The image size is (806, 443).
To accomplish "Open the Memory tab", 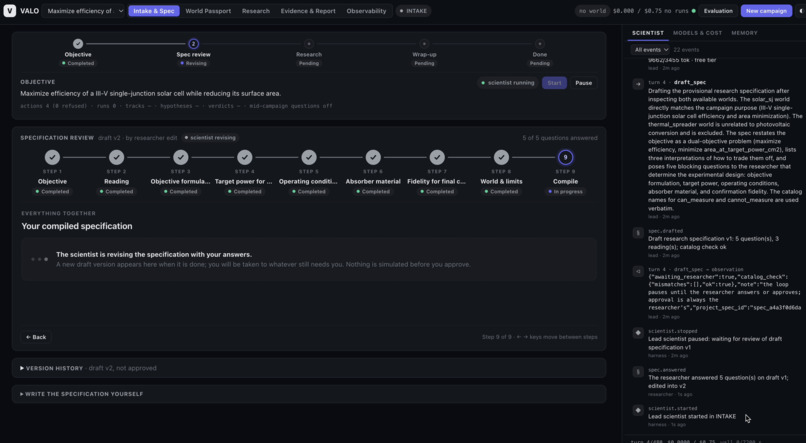I will (x=744, y=33).
